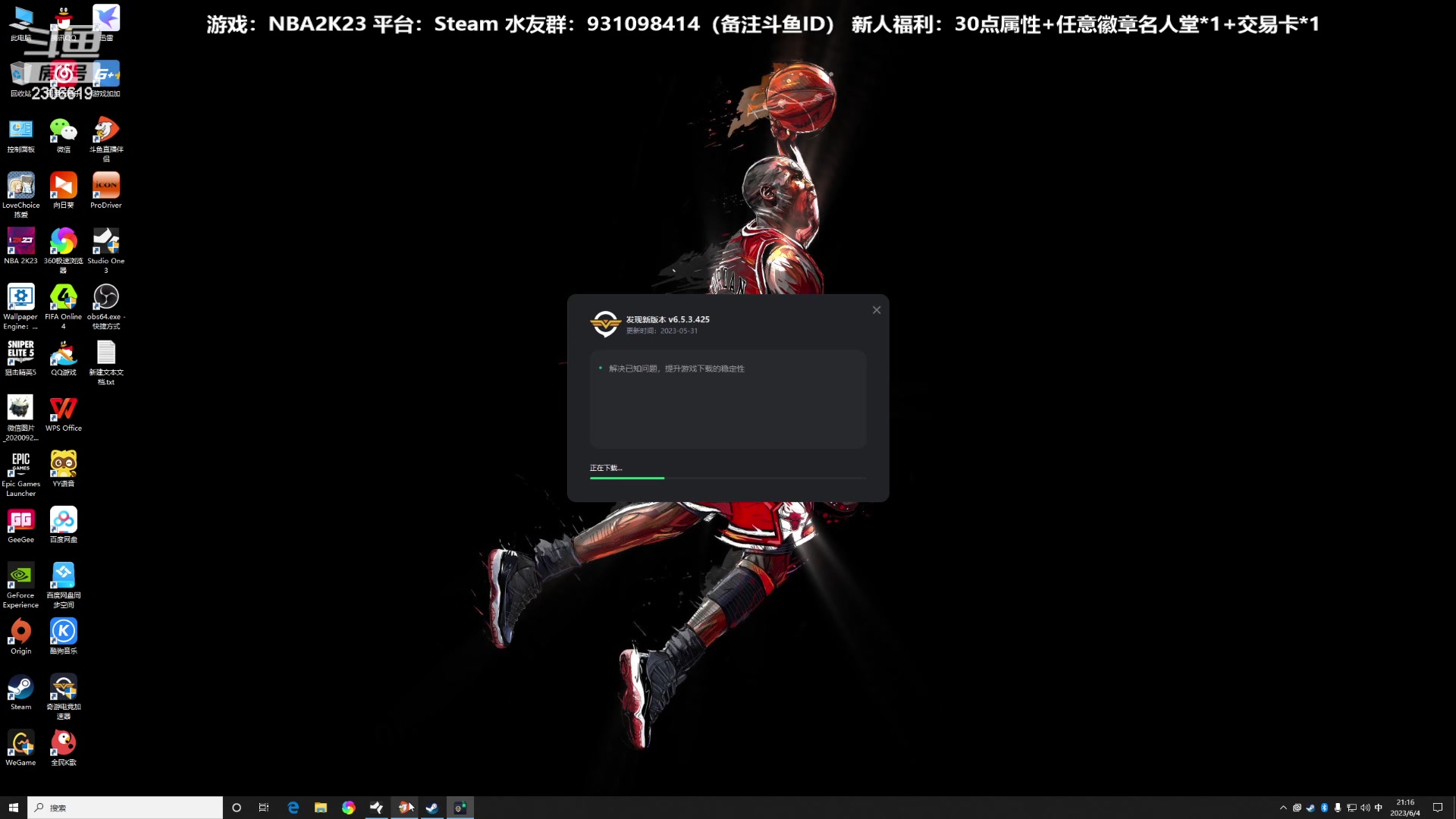This screenshot has height=819, width=1456.
Task: Select the 回收站 Recycle Bin desktop icon
Action: click(20, 80)
